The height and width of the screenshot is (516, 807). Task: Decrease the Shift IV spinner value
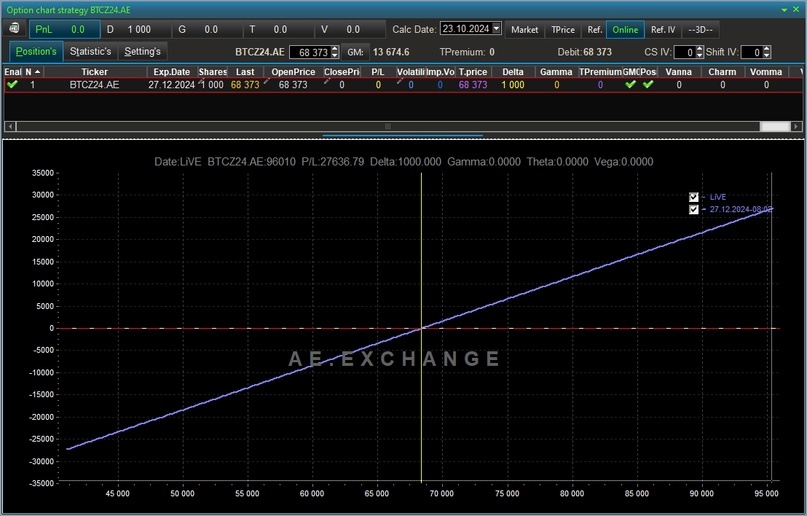(x=766, y=55)
